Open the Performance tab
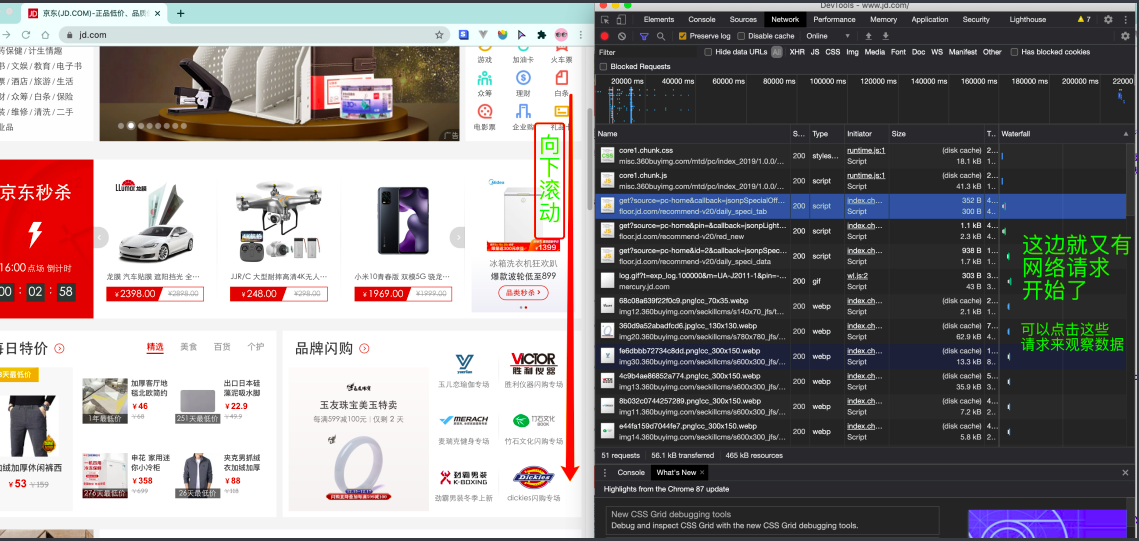 click(834, 20)
